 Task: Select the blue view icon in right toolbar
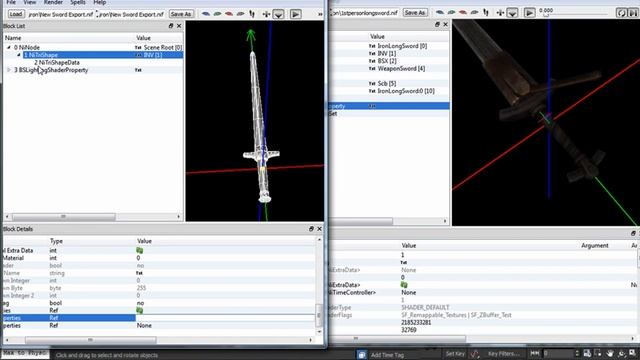click(x=440, y=13)
